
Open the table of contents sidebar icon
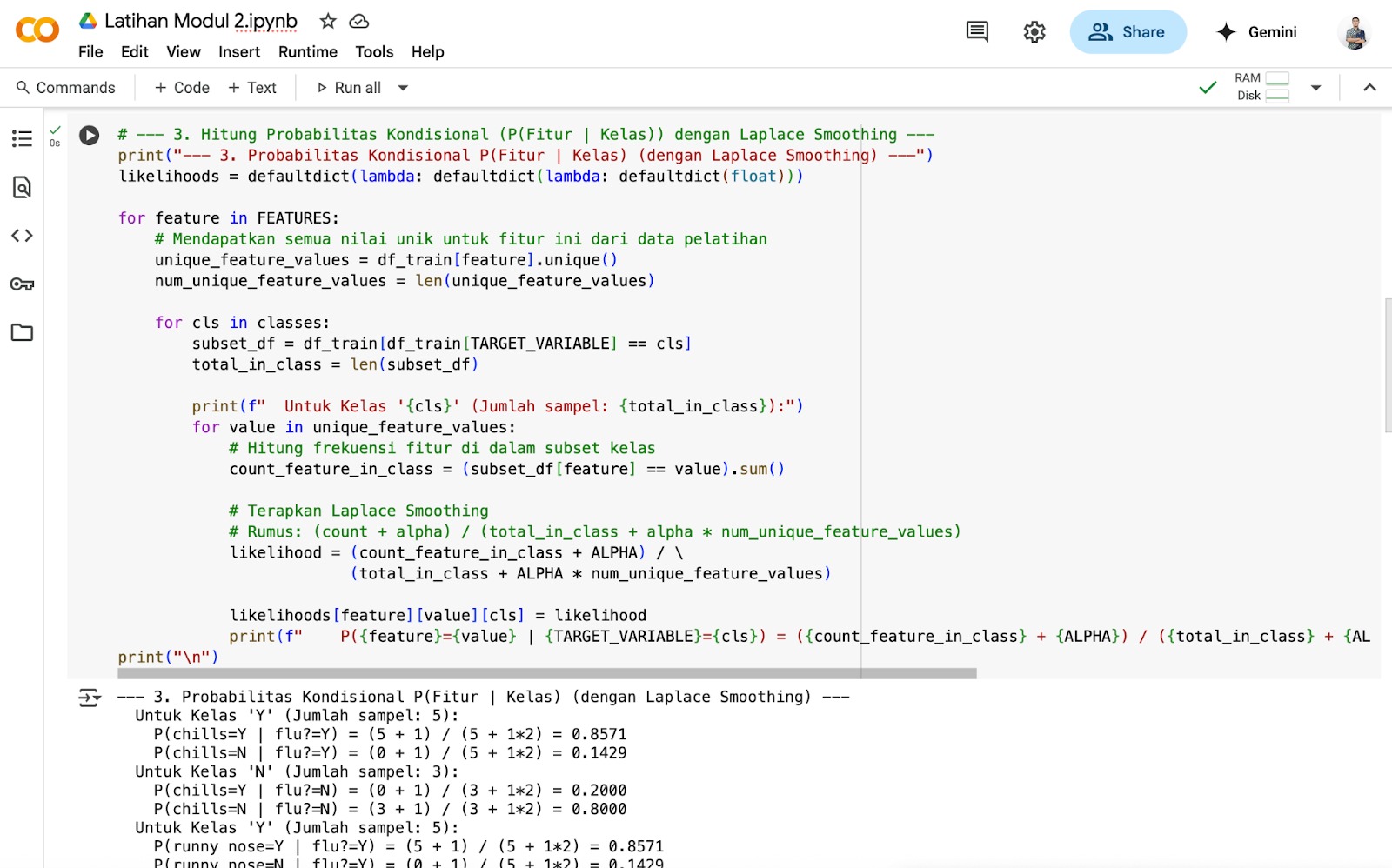click(x=22, y=138)
